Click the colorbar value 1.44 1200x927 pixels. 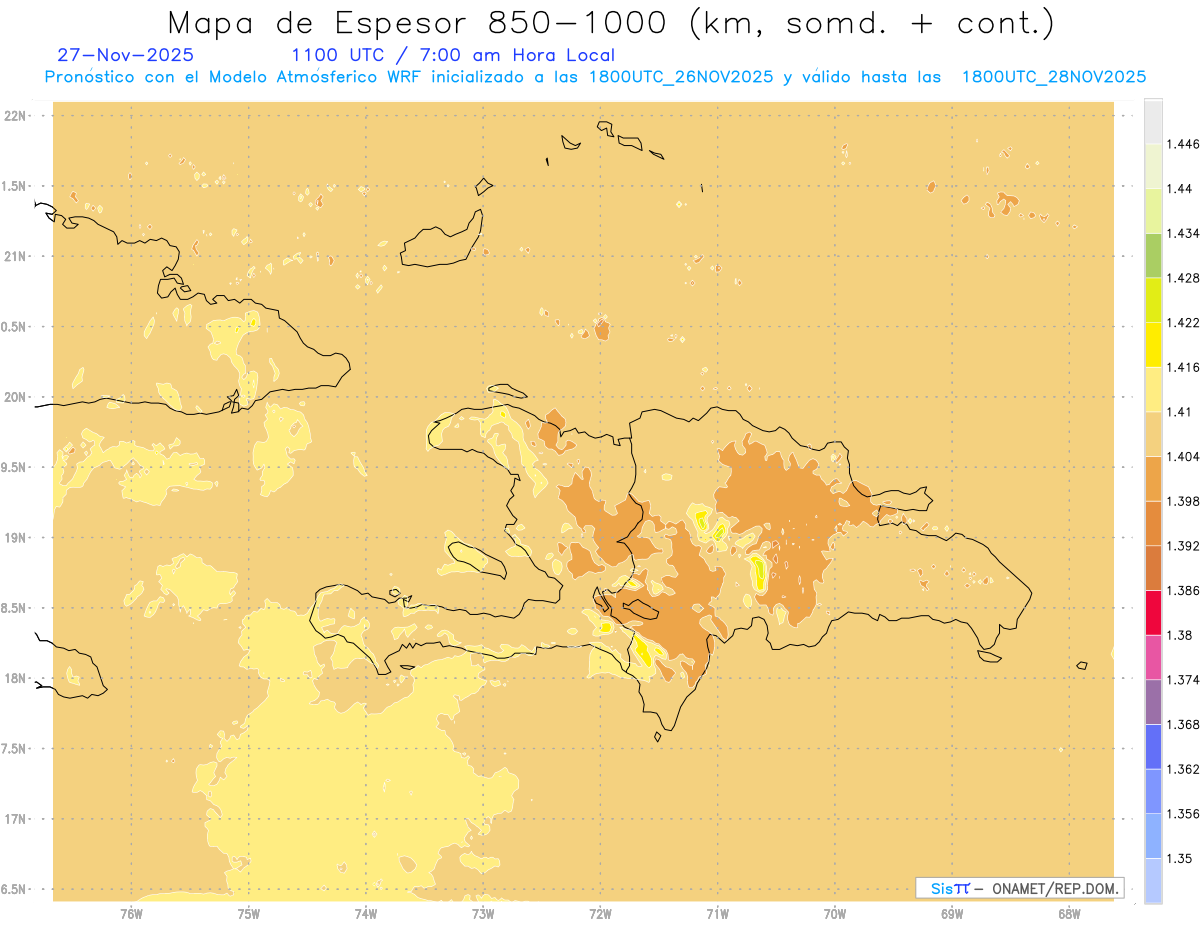(x=1179, y=189)
